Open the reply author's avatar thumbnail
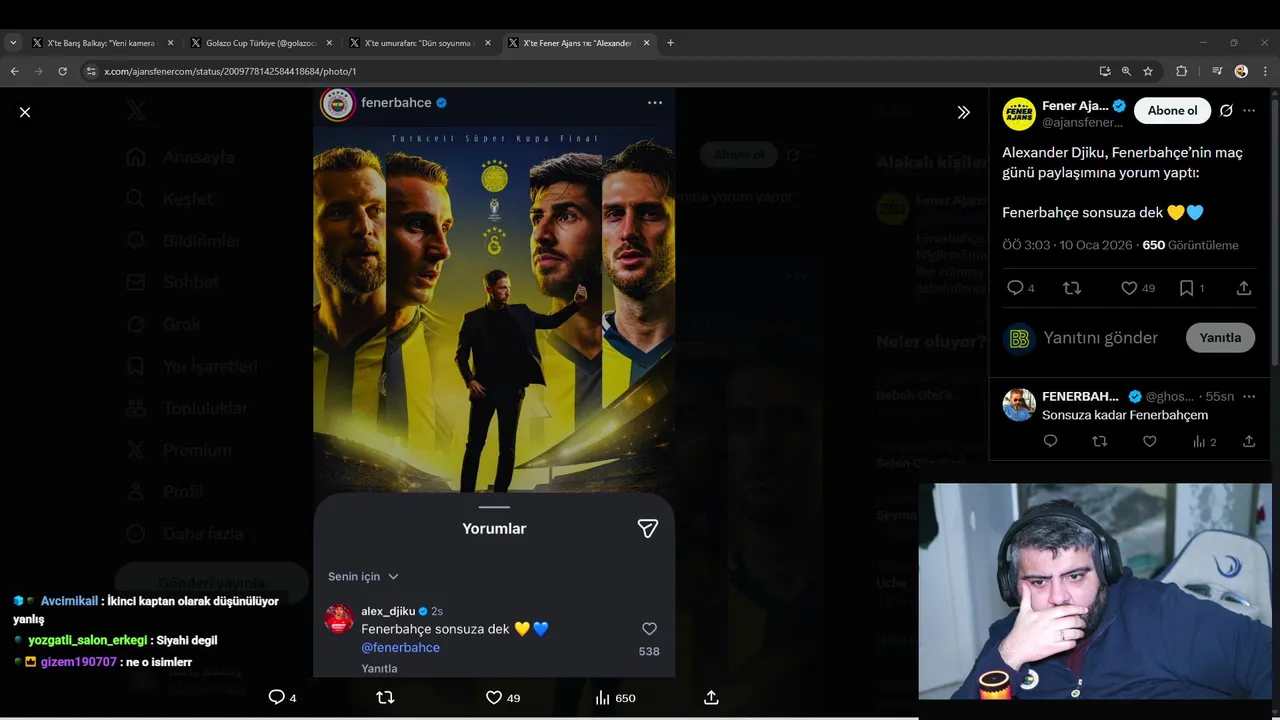1280x720 pixels. click(1019, 405)
